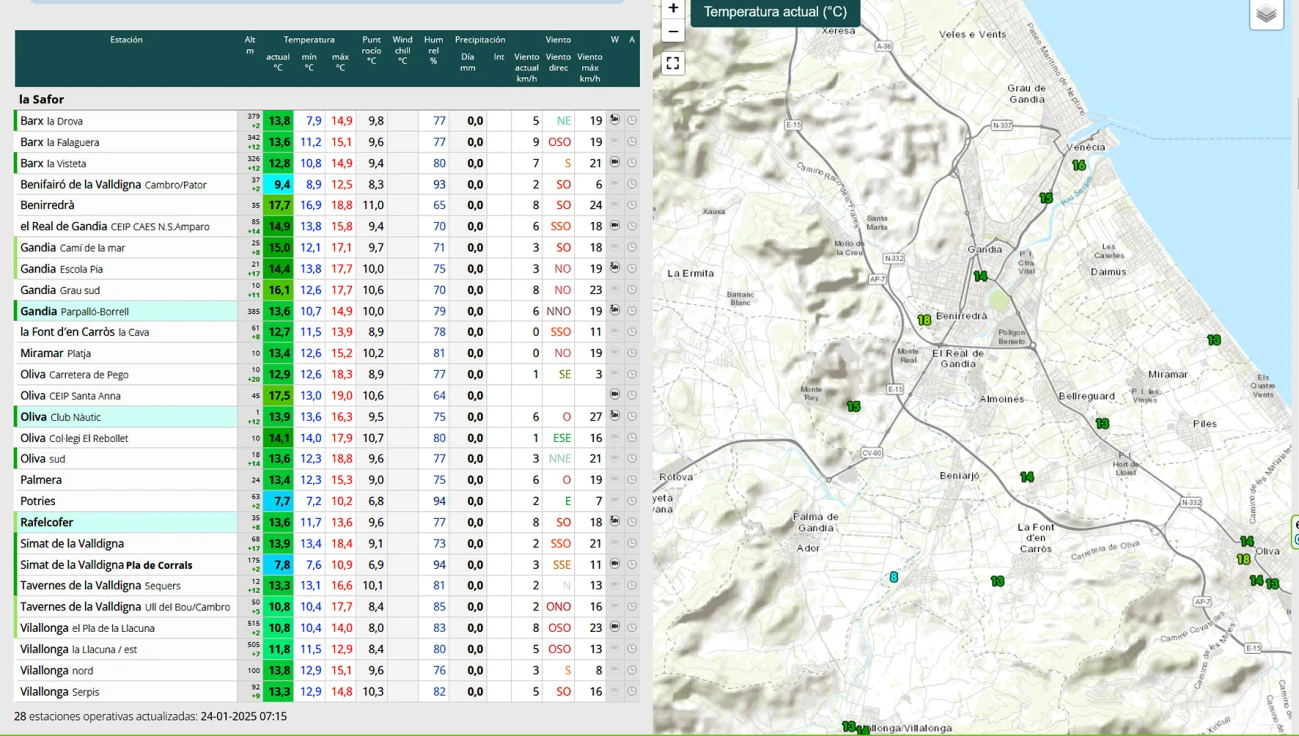This screenshot has height=736, width=1299.
Task: Open webcam for Rafelcofer station
Action: click(615, 521)
